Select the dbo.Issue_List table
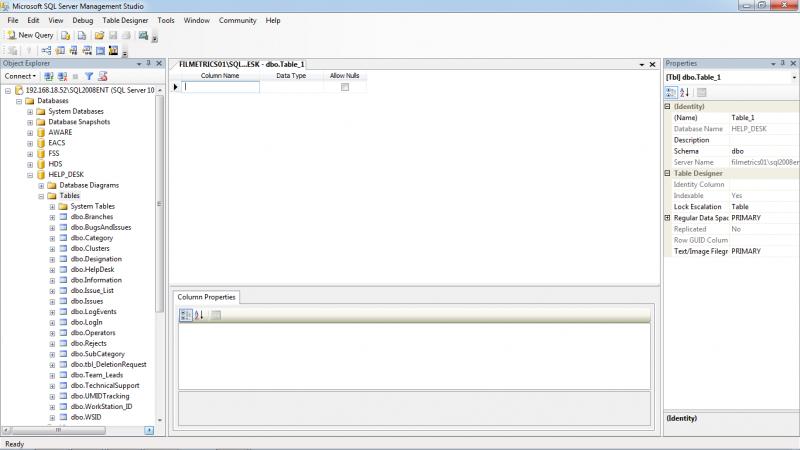Image resolution: width=800 pixels, height=450 pixels. point(92,290)
